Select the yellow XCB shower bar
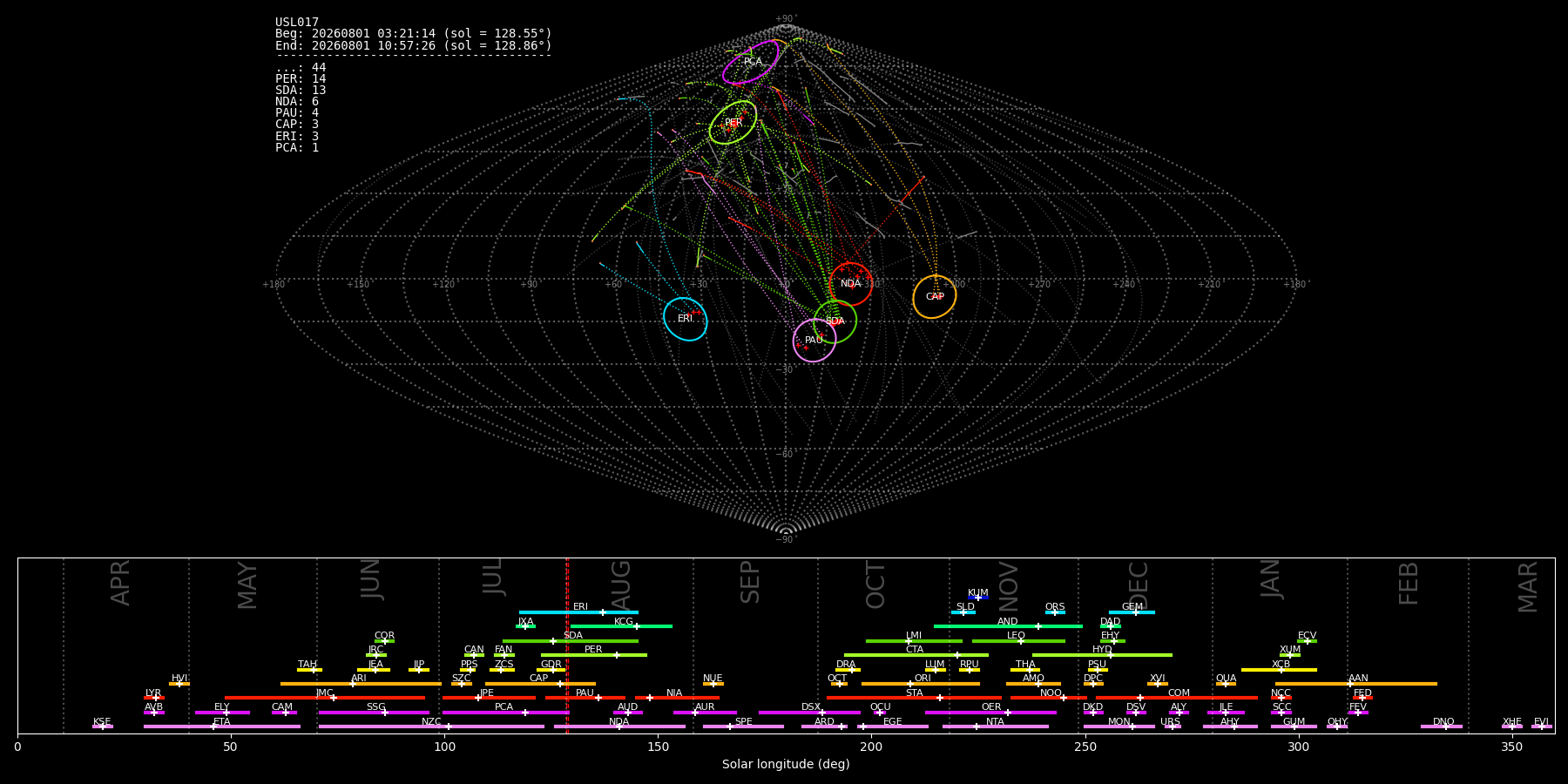The width and height of the screenshot is (1568, 784). 1279,670
